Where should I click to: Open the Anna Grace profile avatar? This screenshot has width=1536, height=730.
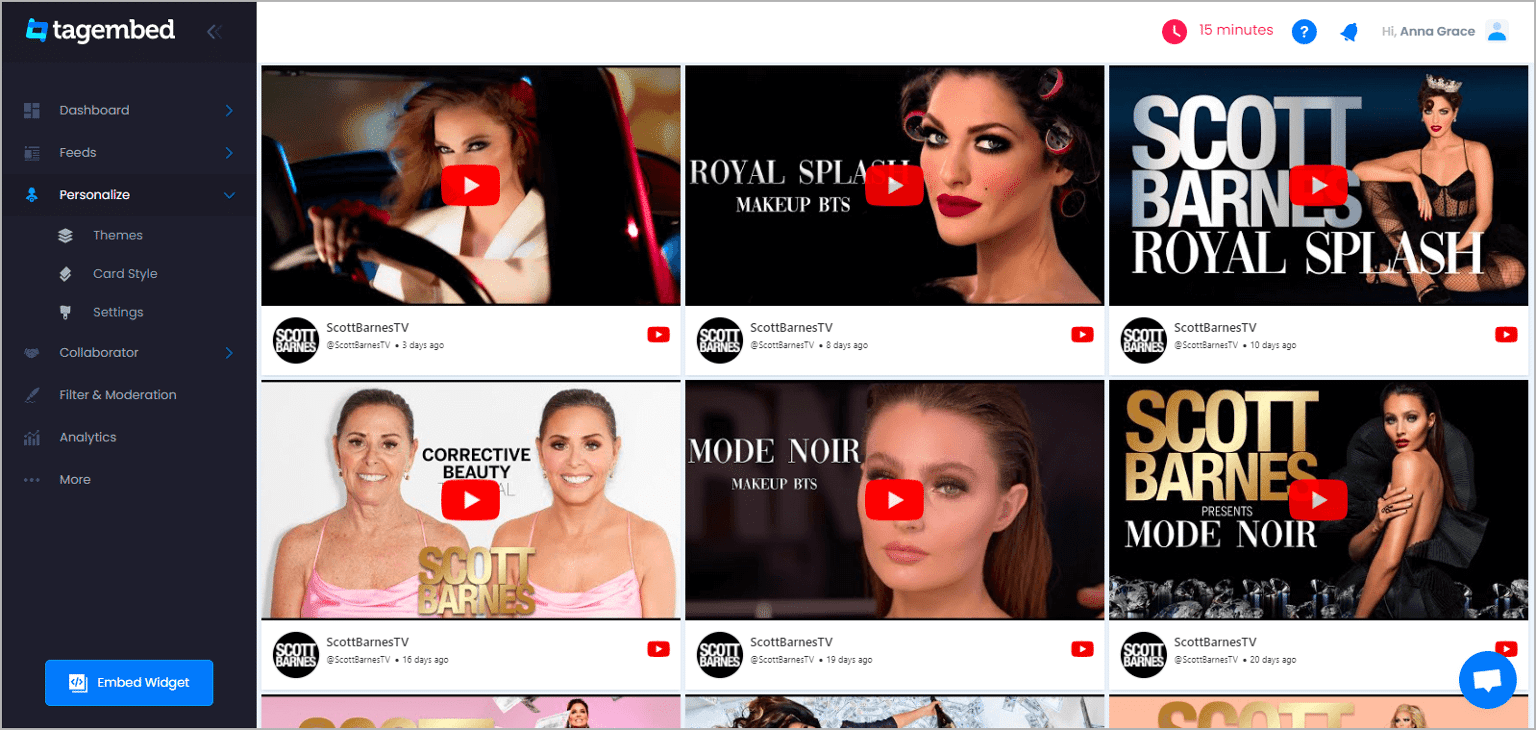[x=1497, y=31]
